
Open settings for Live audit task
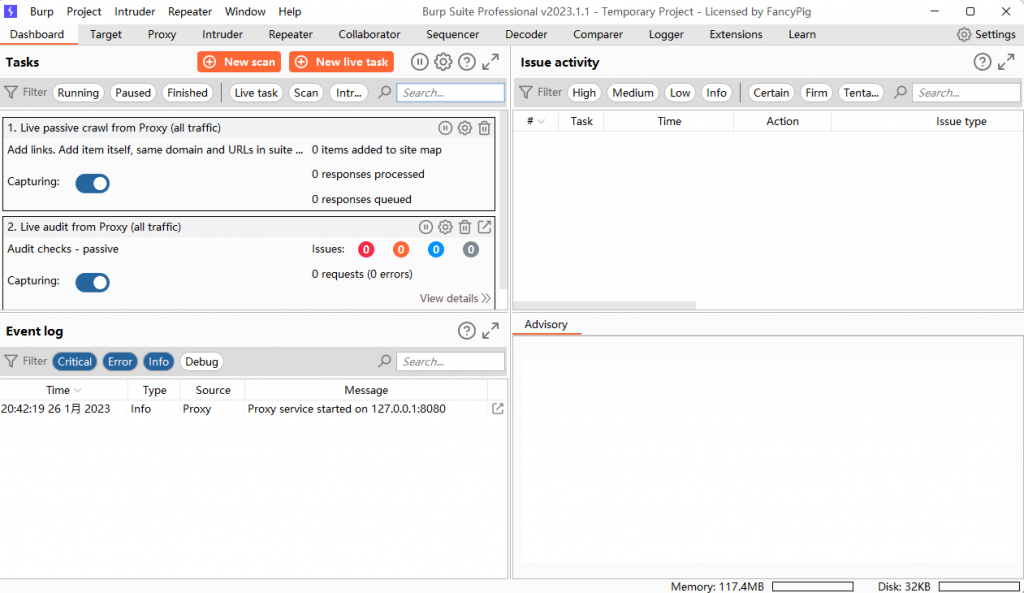coord(445,227)
